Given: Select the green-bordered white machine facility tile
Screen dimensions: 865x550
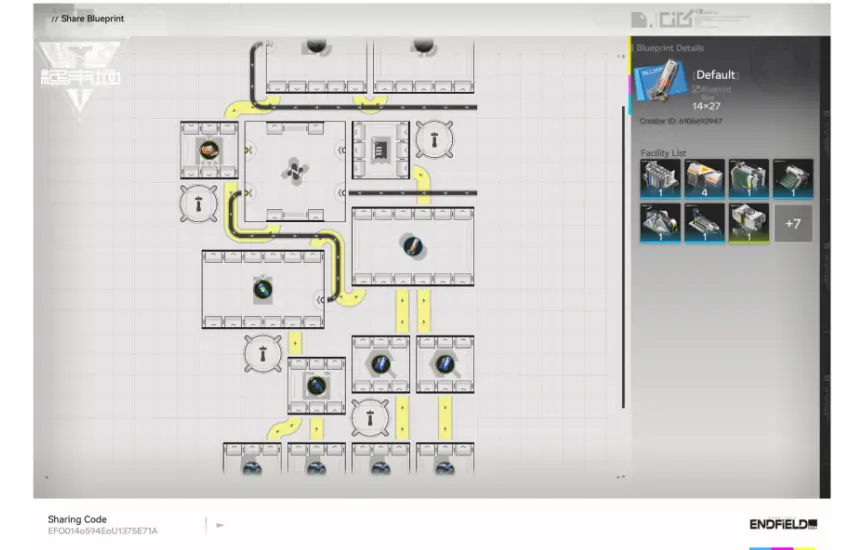Looking at the screenshot, I should pos(749,223).
